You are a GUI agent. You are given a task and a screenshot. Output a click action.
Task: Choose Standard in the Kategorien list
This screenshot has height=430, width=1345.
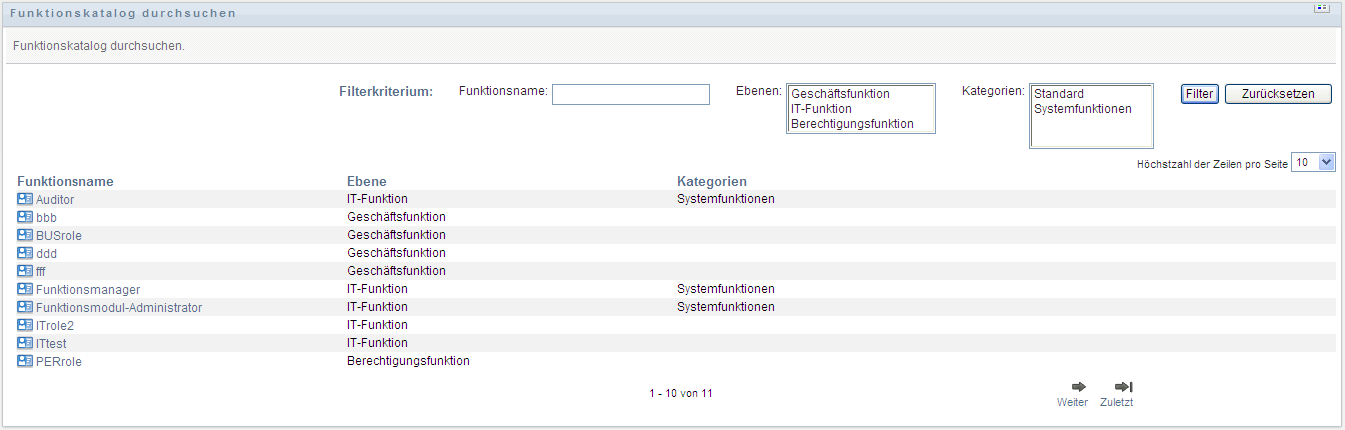coord(1059,94)
